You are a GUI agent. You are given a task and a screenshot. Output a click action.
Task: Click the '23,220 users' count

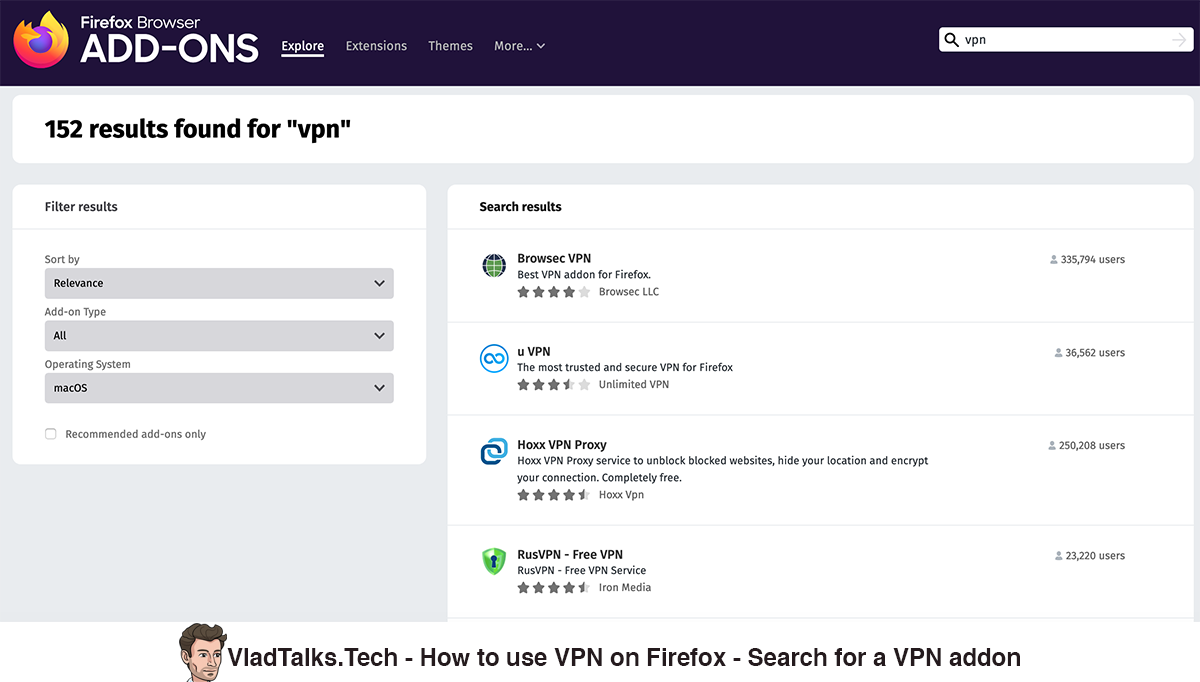click(x=1095, y=556)
